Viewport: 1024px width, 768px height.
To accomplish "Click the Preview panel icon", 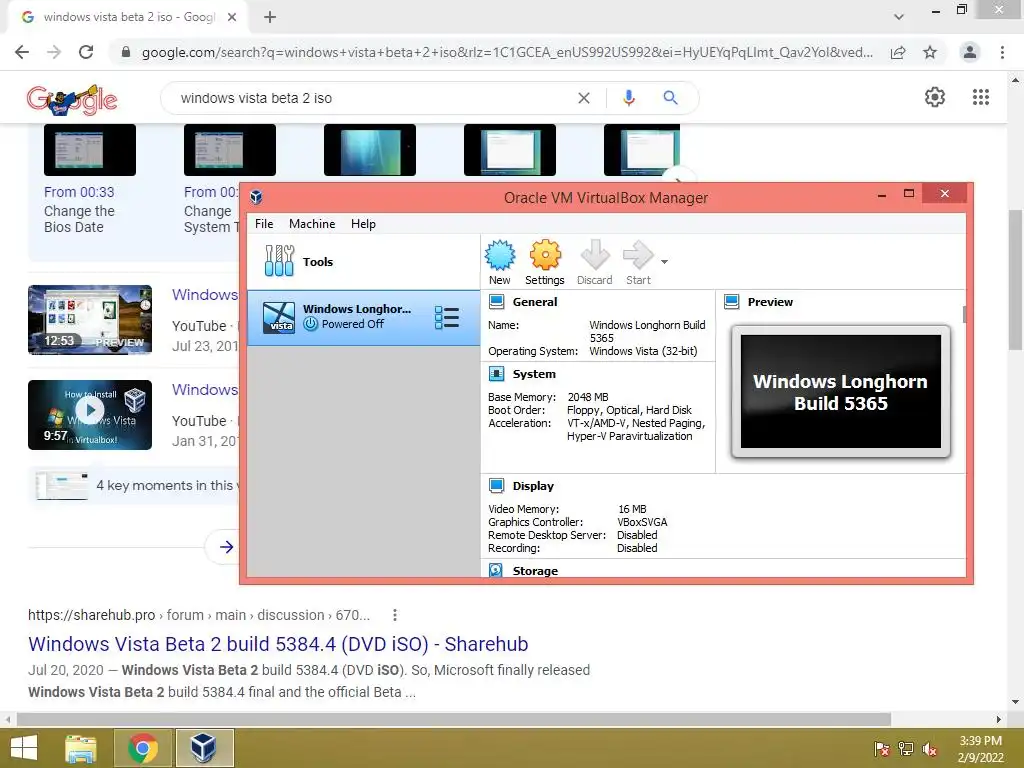I will (732, 302).
